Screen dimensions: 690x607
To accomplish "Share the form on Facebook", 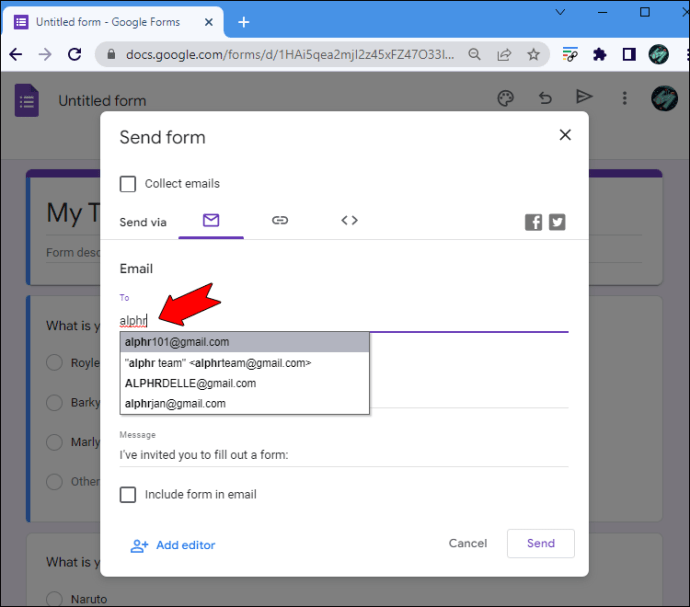I will tap(533, 222).
